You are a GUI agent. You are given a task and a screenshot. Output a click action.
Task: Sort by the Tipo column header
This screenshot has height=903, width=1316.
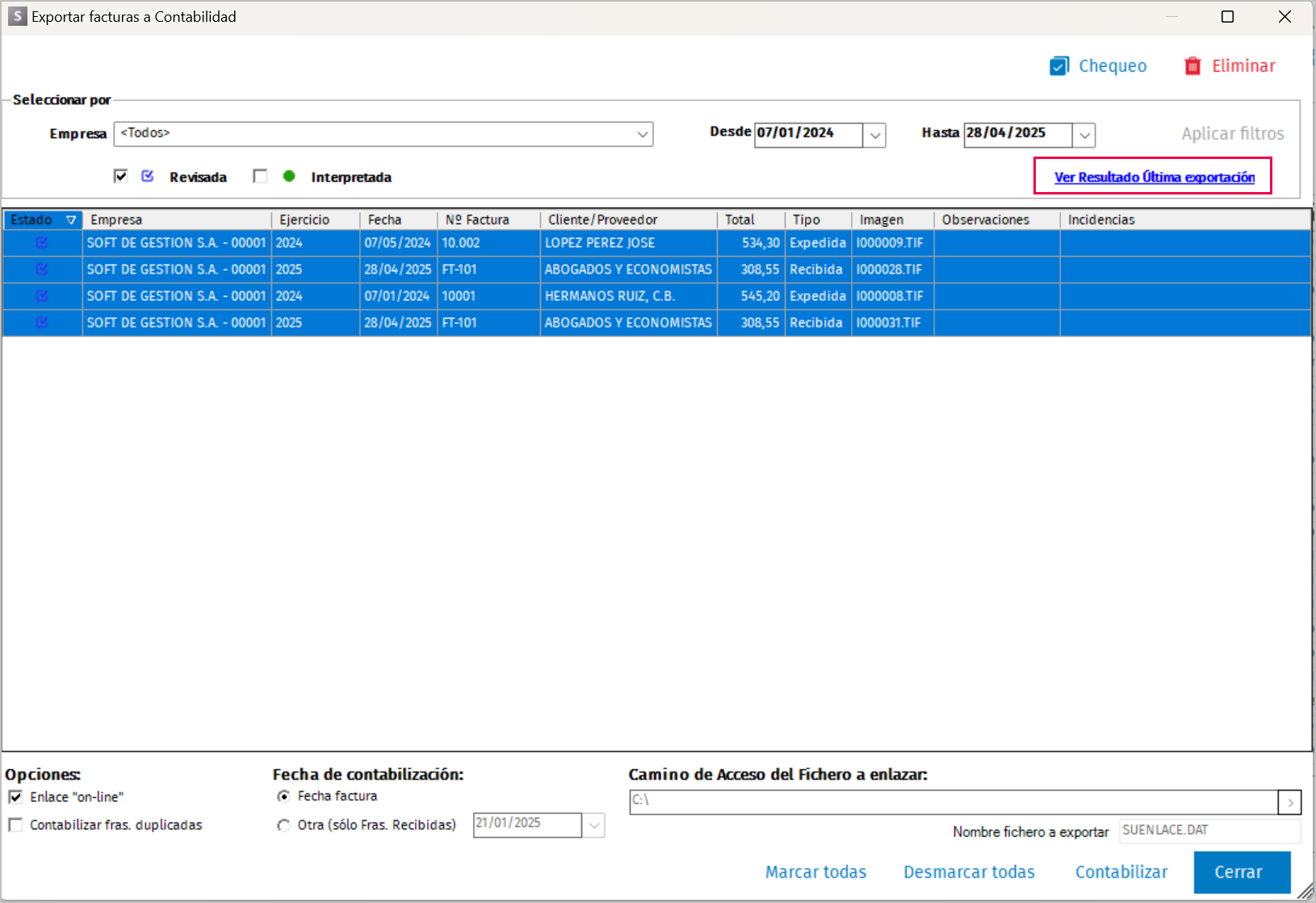(x=819, y=219)
